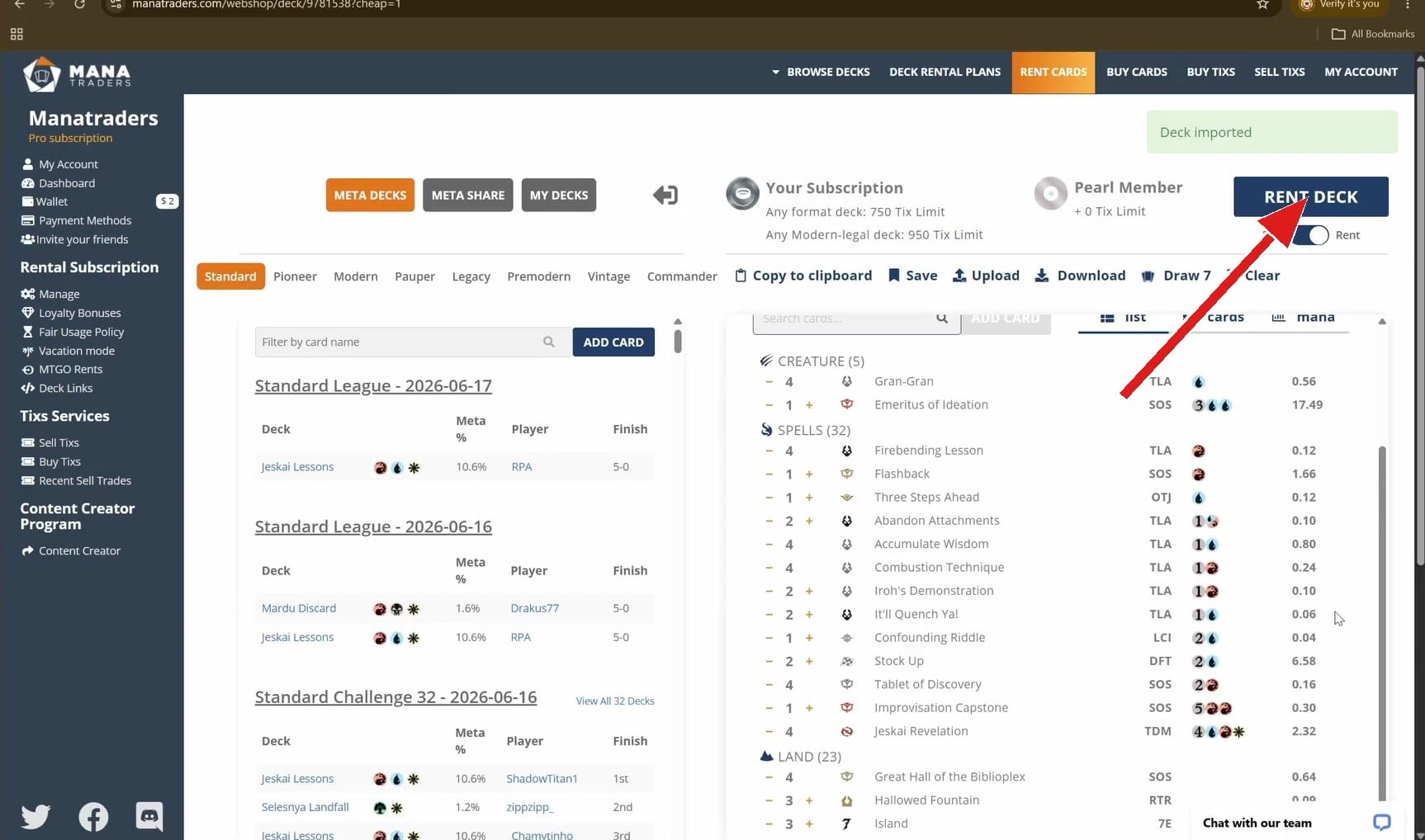The height and width of the screenshot is (840, 1425).
Task: Open Deck Links page
Action: [x=65, y=388]
